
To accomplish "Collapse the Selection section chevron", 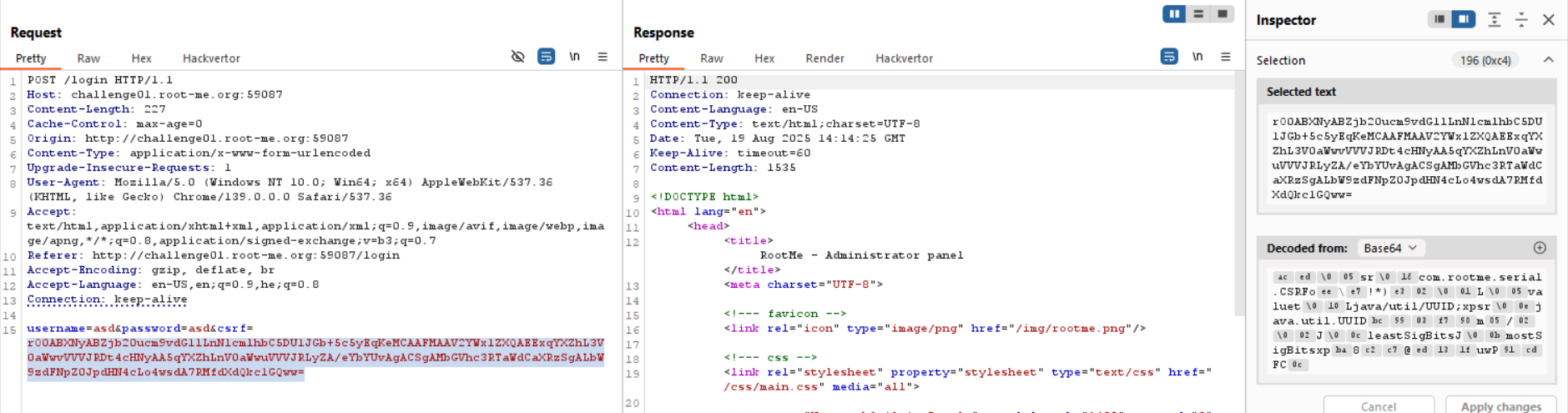I will pyautogui.click(x=1548, y=60).
